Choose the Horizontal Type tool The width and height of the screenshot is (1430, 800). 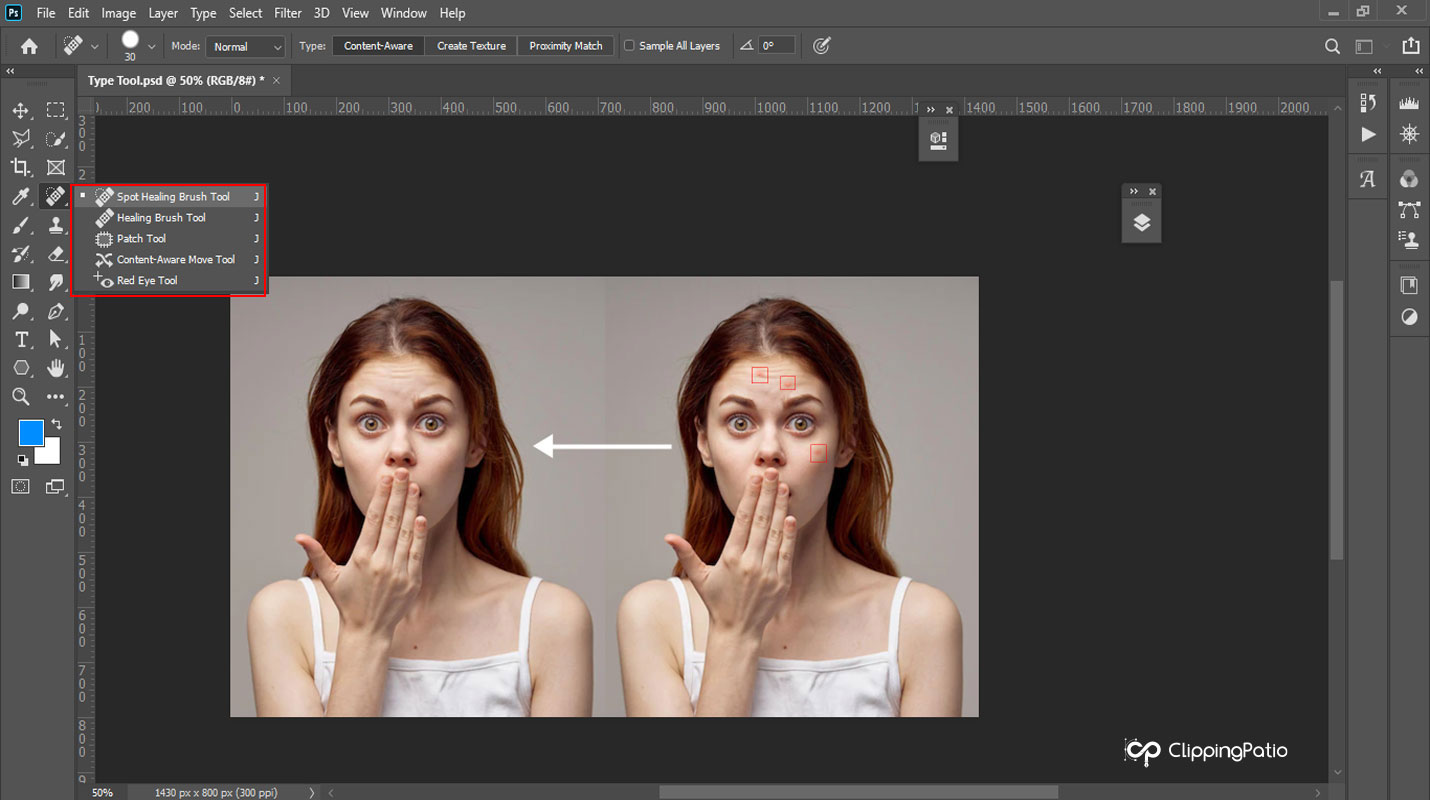21,339
